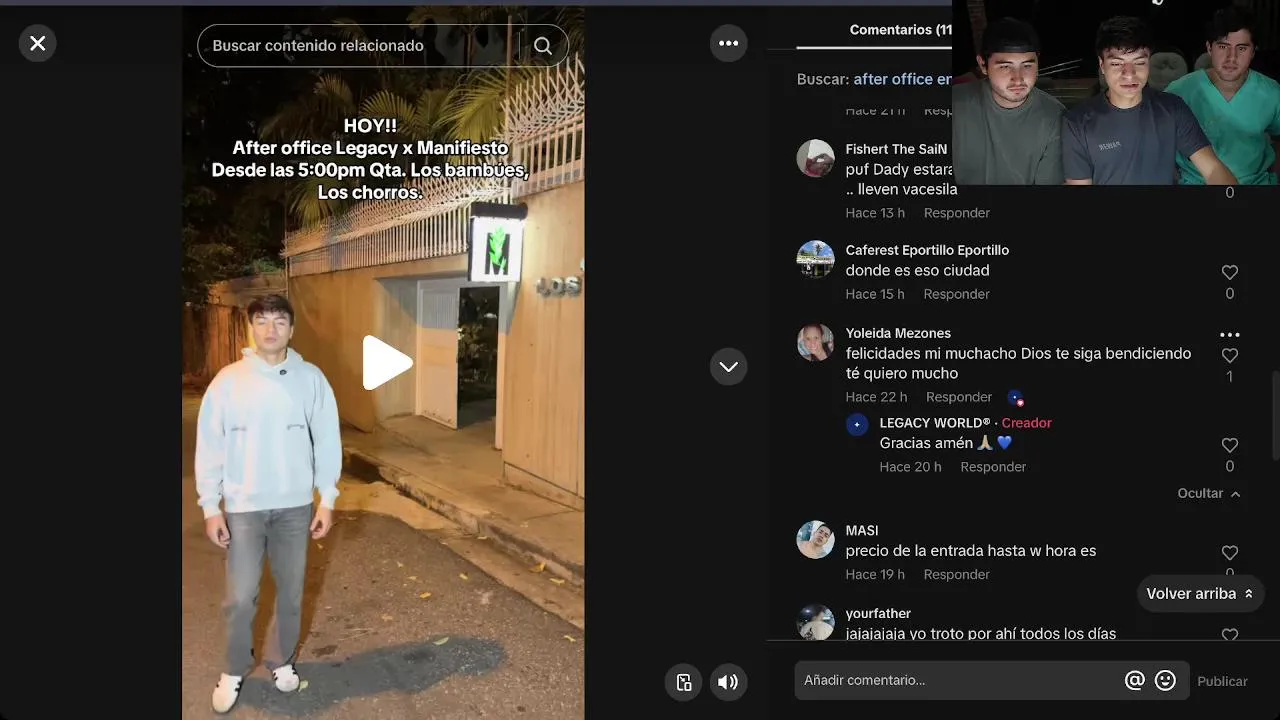Click the 'Hace 22 h' timestamp
The width and height of the screenshot is (1280, 720).
[x=876, y=397]
